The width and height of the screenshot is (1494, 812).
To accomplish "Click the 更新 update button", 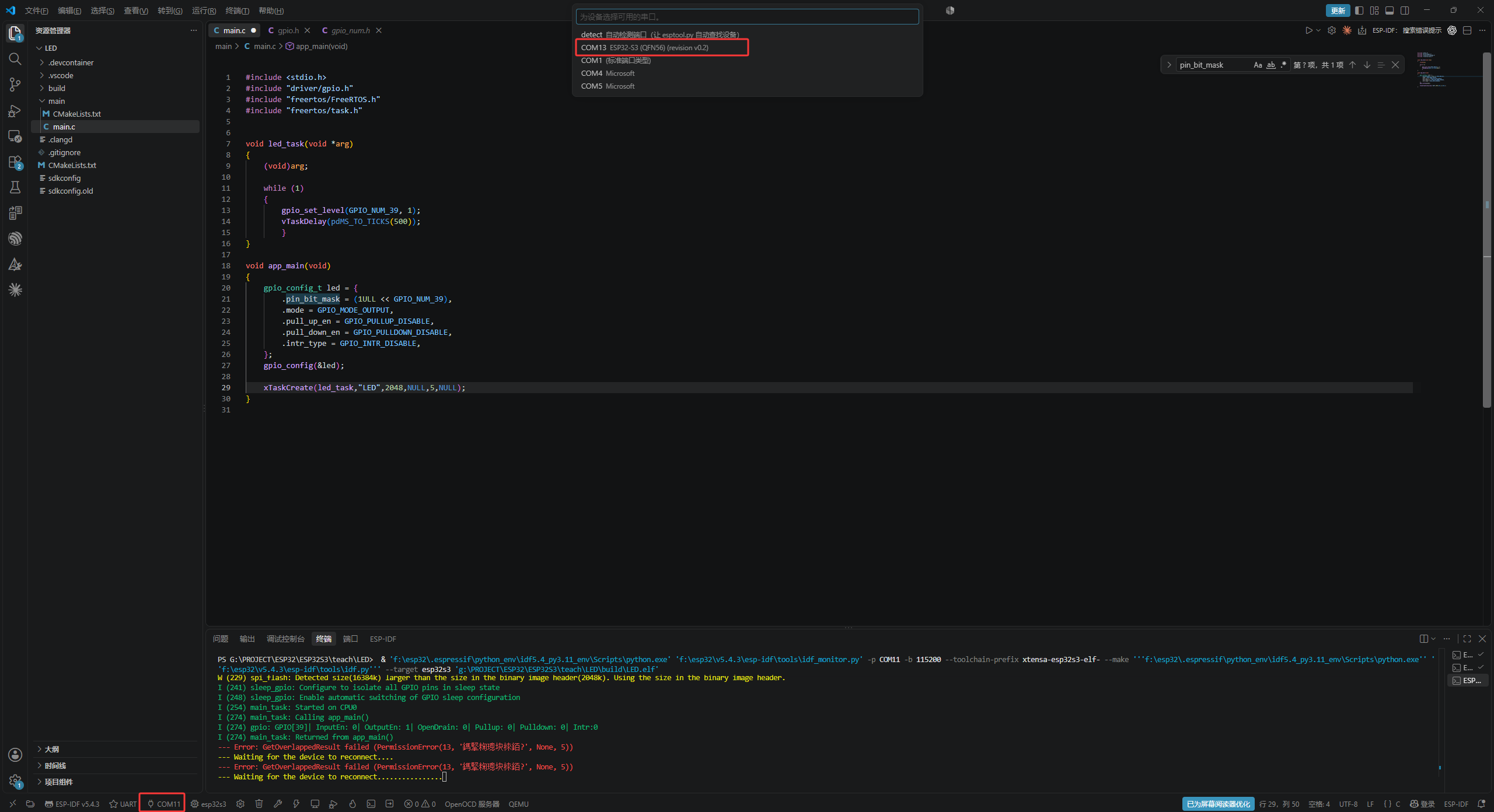I will pyautogui.click(x=1338, y=10).
